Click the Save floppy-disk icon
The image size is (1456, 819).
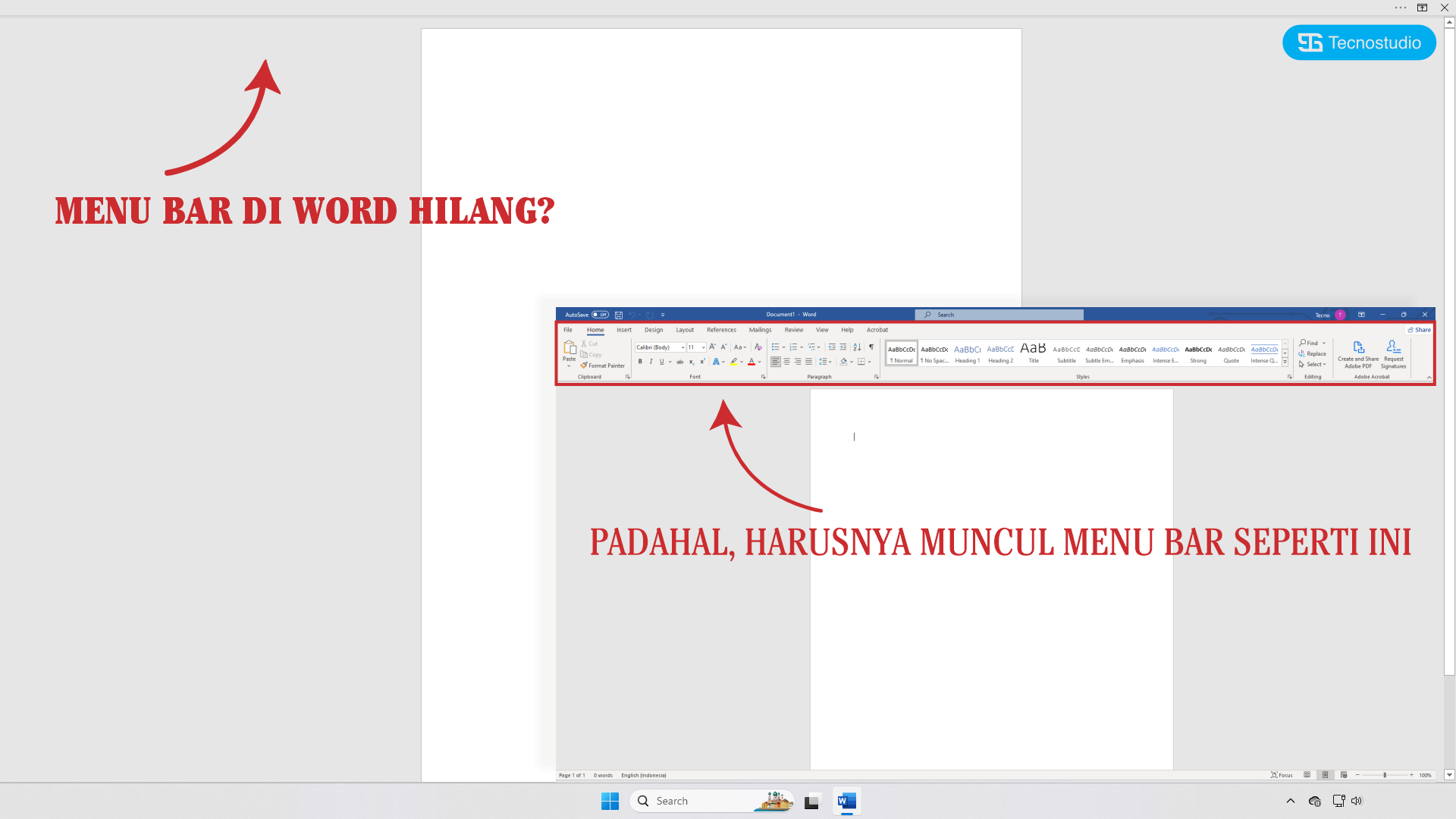pos(619,315)
